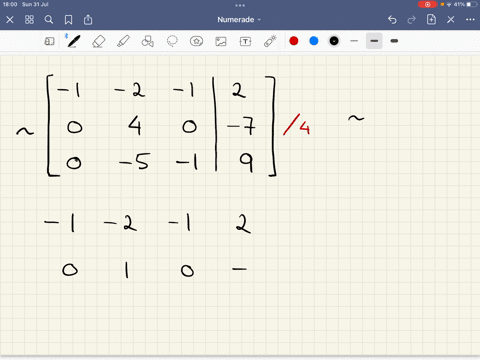Viewport: 480px width, 360px height.
Task: Choose the black pen color
Action: [334, 41]
